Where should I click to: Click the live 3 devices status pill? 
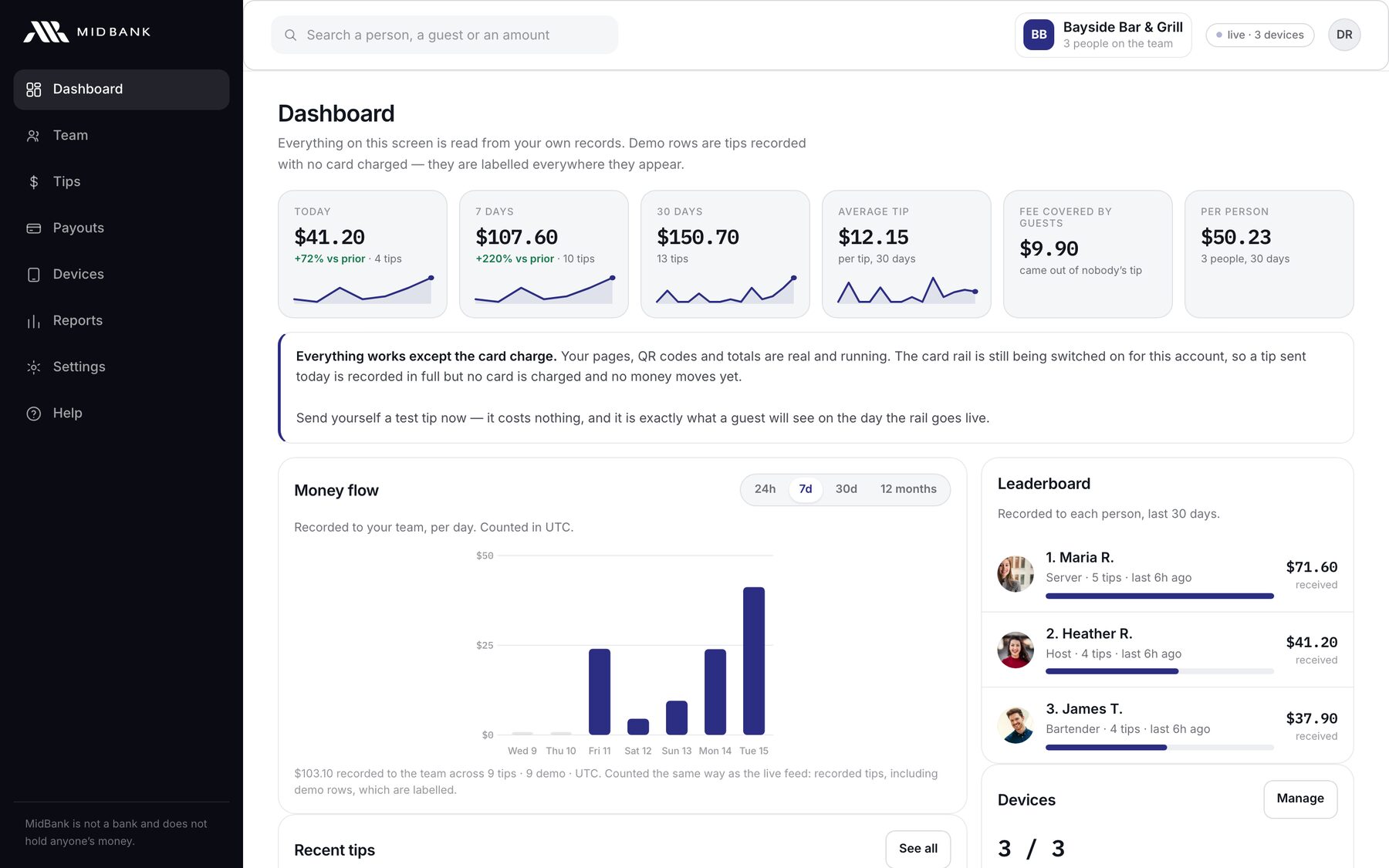[x=1260, y=35]
